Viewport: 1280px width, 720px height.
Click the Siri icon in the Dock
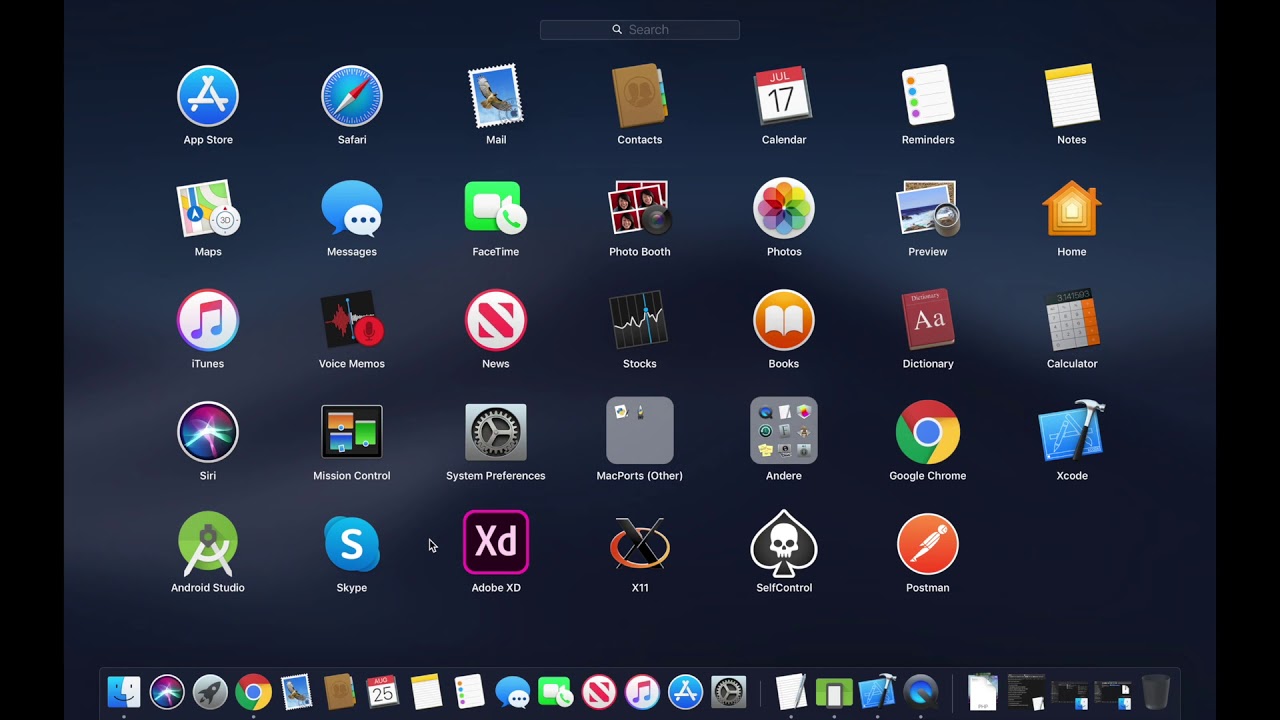click(167, 692)
